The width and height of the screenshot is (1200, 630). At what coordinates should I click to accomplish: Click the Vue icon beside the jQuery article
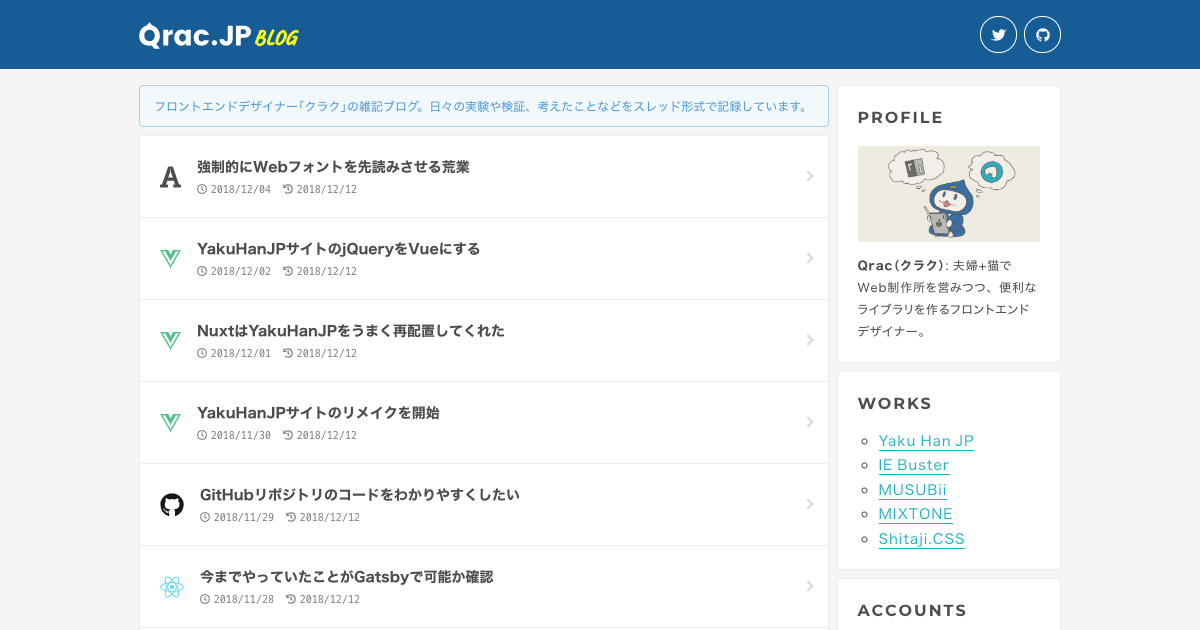(x=170, y=258)
